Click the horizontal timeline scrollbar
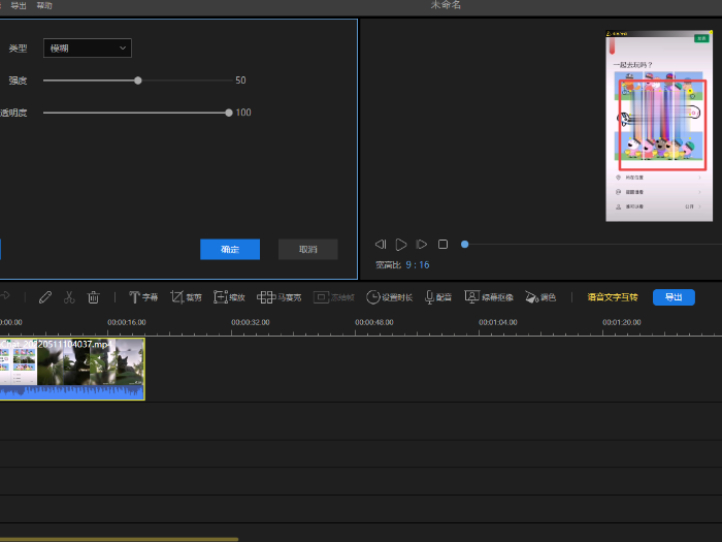Screen dimensions: 722x542 119,539
